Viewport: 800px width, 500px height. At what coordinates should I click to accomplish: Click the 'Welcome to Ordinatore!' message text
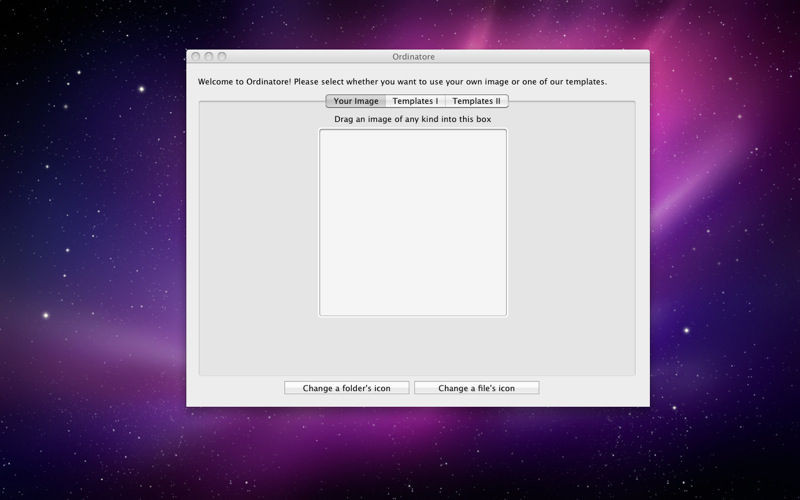coord(403,82)
